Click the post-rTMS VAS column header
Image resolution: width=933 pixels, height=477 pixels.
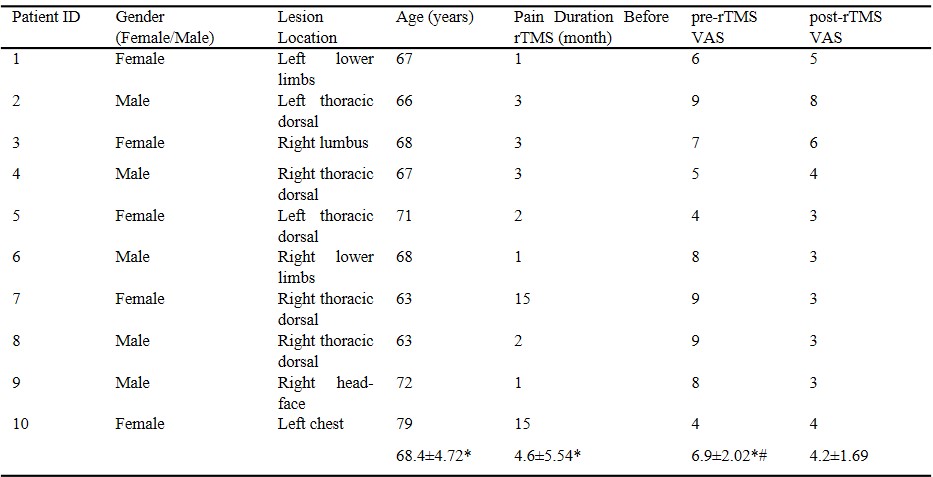pos(848,28)
